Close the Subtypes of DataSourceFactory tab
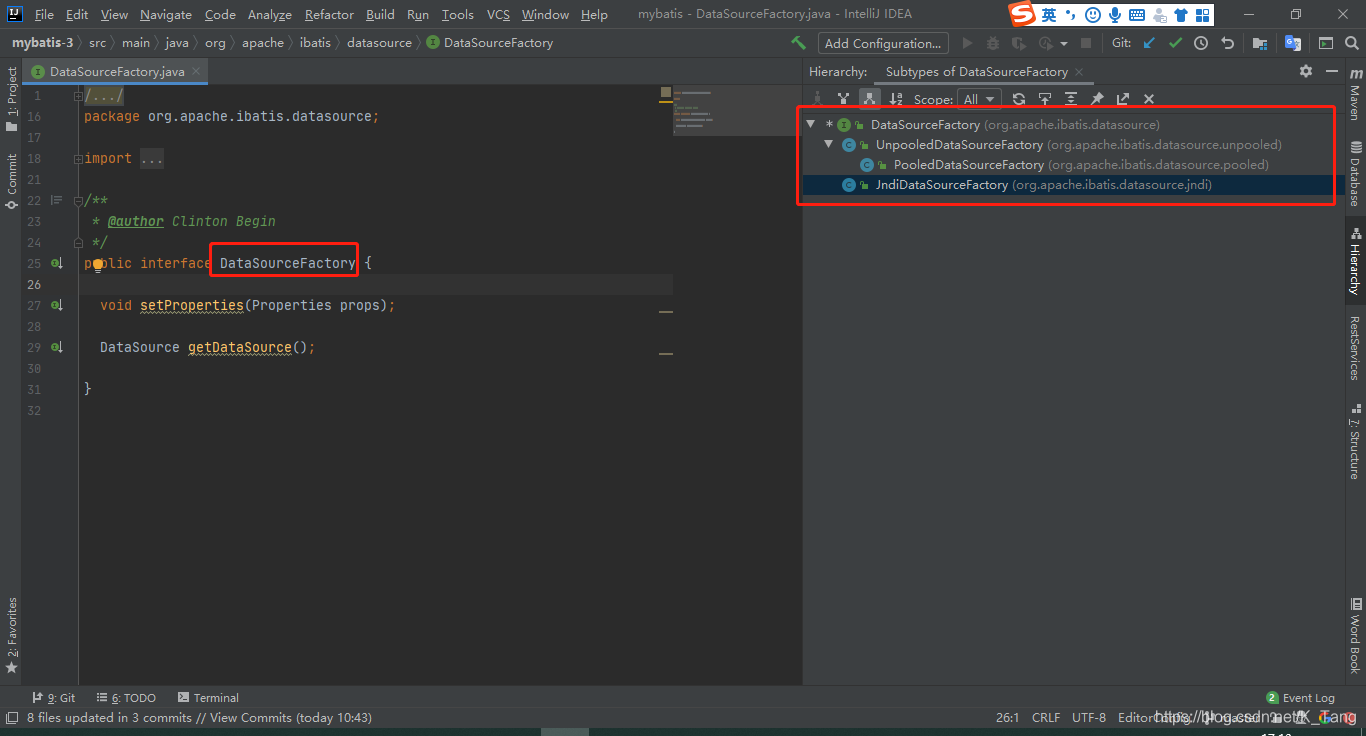1366x736 pixels. 1080,72
